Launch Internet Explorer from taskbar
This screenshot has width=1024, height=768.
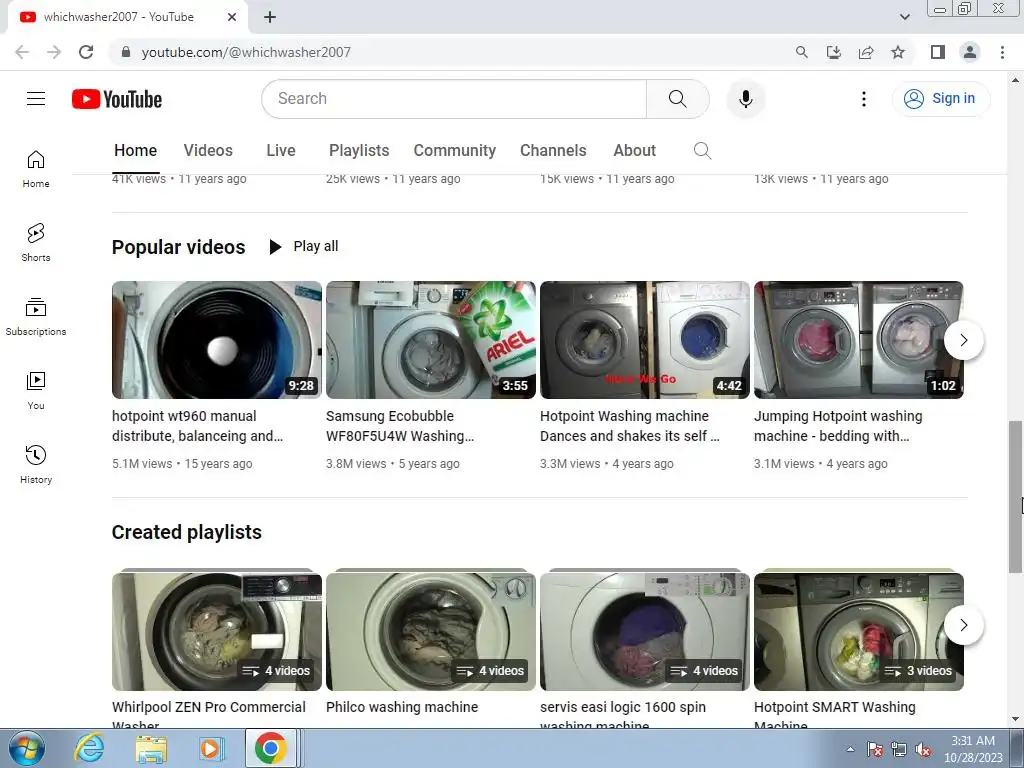pyautogui.click(x=89, y=748)
